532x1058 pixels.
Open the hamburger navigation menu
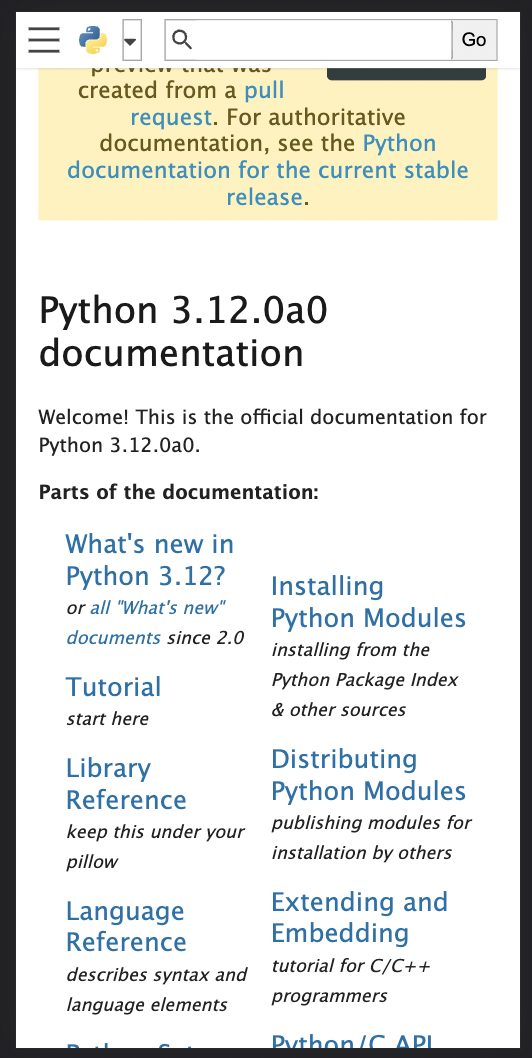coord(44,40)
